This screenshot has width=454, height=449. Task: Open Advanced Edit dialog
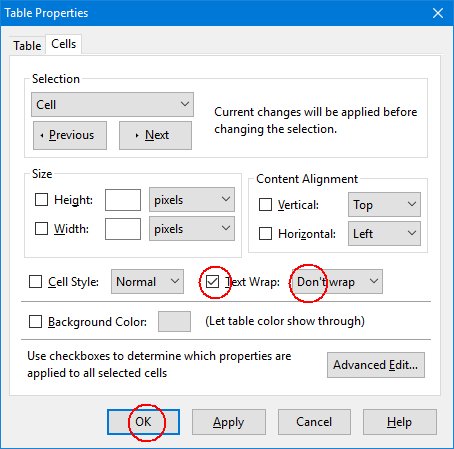pyautogui.click(x=376, y=365)
